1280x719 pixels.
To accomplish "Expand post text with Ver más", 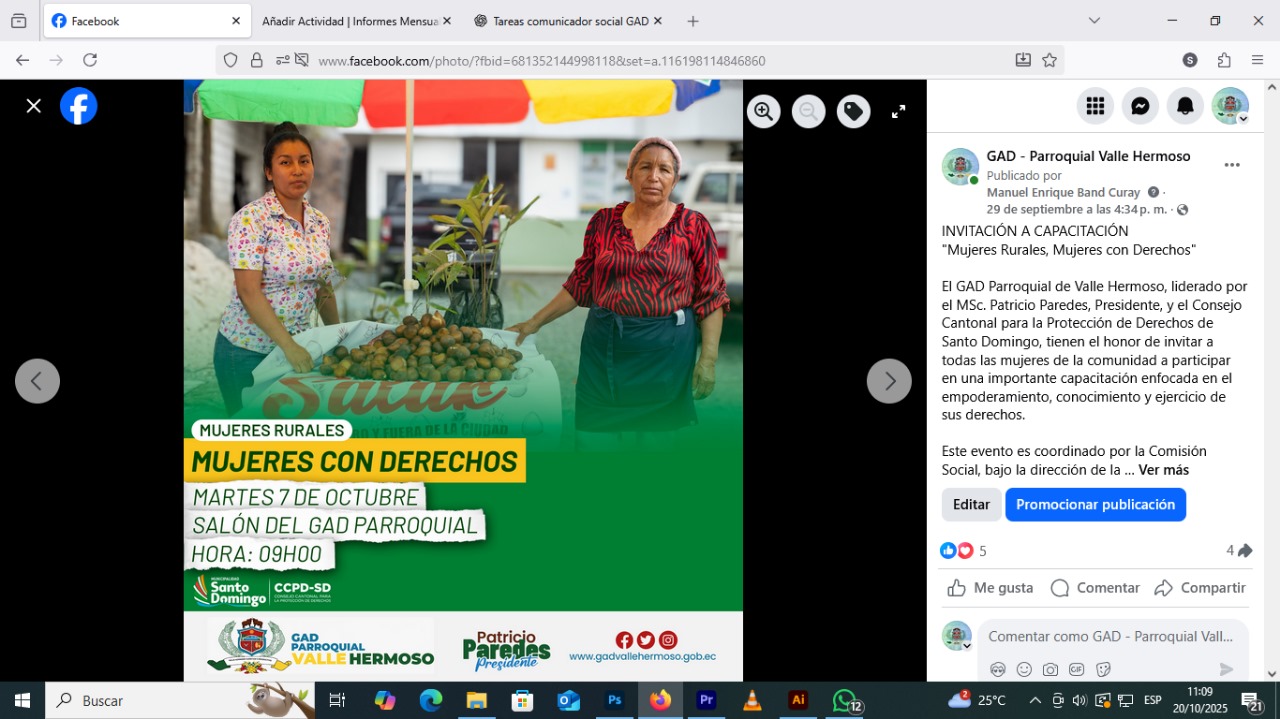I will click(x=1163, y=470).
